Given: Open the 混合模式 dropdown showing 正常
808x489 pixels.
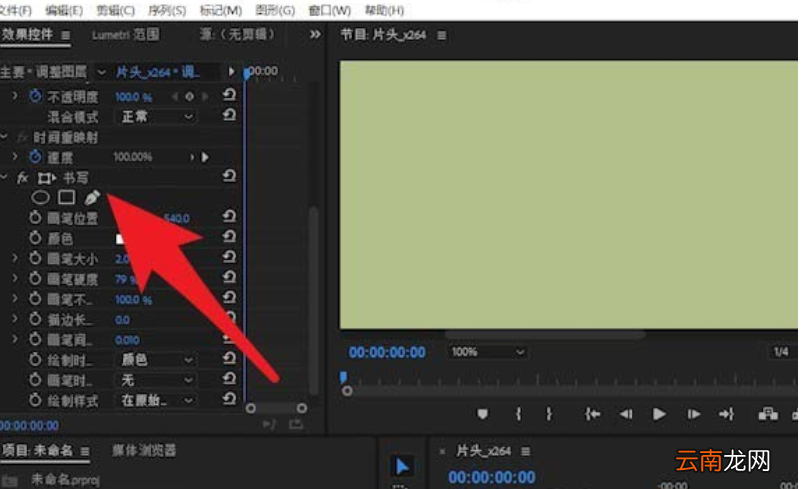Looking at the screenshot, I should (x=156, y=116).
